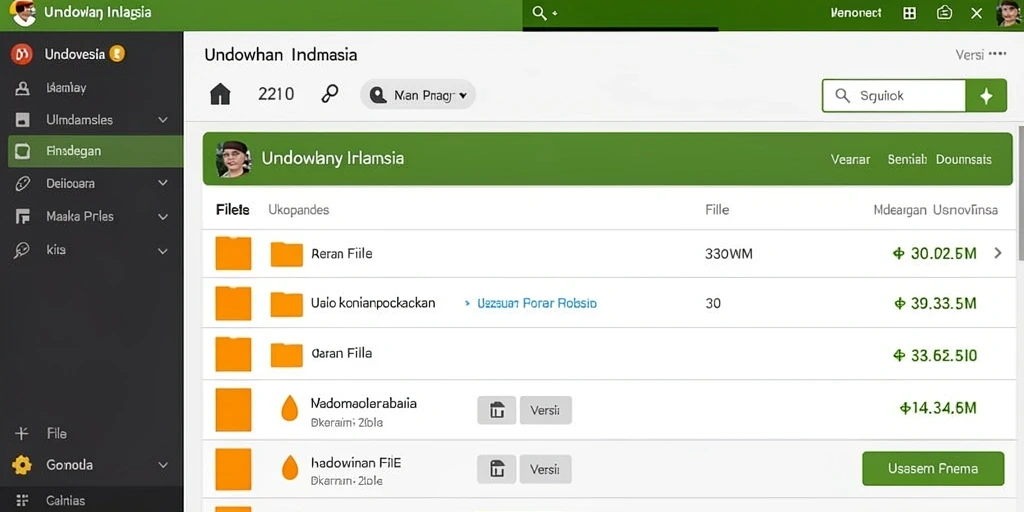The height and width of the screenshot is (512, 1024).
Task: Click the Maaka Prles icon
Action: [22, 216]
